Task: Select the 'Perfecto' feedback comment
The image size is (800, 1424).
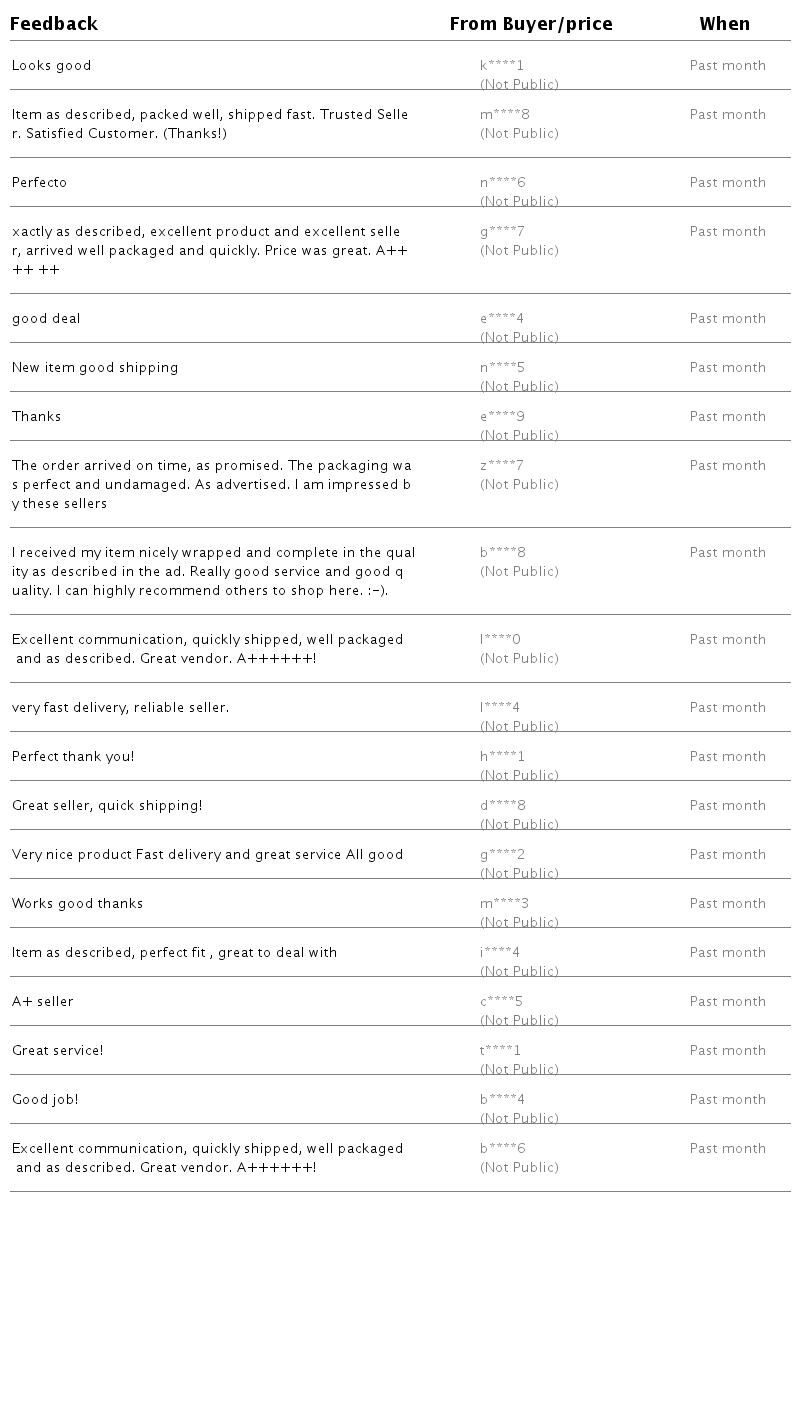Action: tap(40, 183)
